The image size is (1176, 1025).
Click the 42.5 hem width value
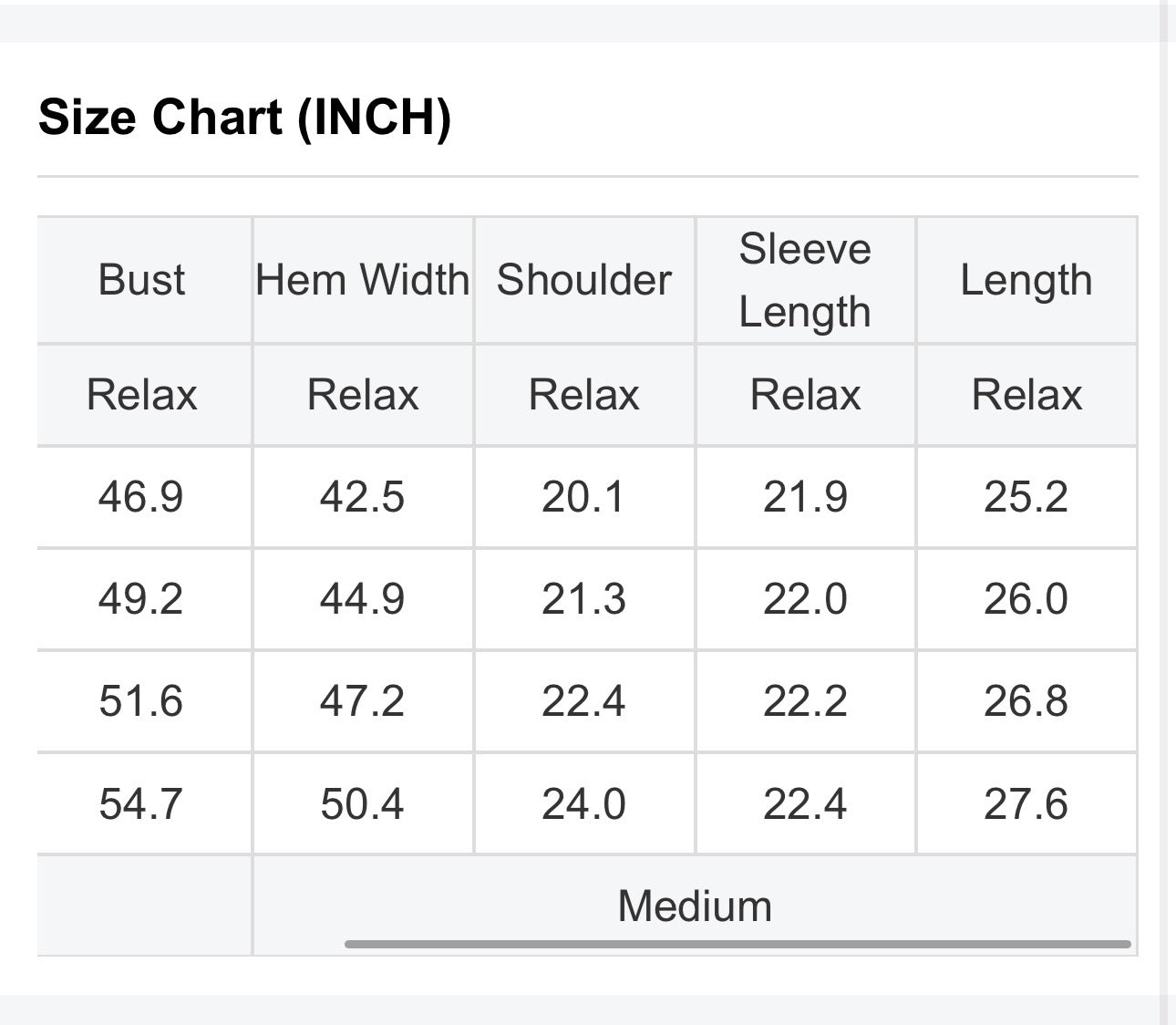pyautogui.click(x=362, y=497)
